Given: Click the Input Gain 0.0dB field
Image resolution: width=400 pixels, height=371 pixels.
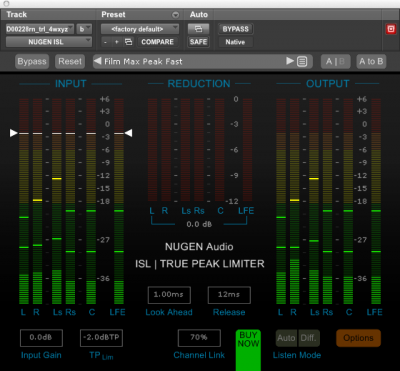Looking at the screenshot, I should tap(41, 338).
